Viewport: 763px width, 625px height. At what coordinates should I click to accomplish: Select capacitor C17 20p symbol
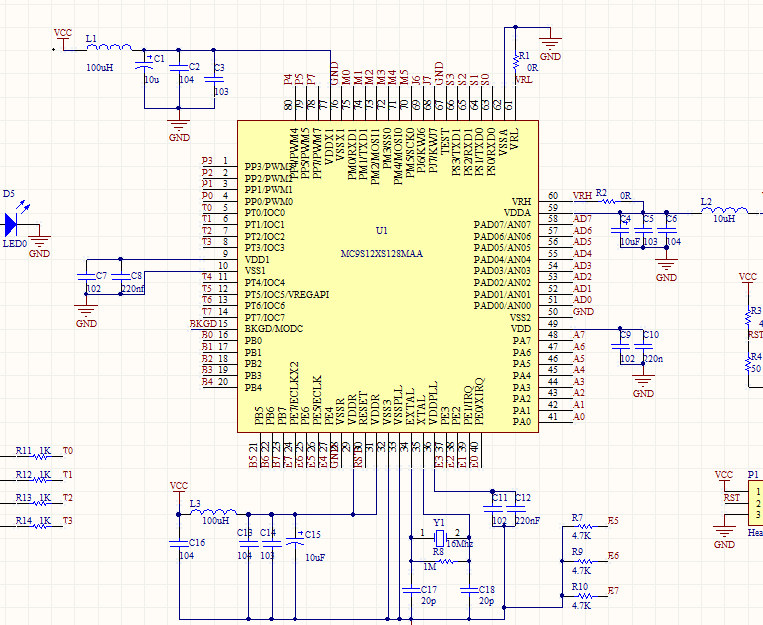pyautogui.click(x=412, y=590)
